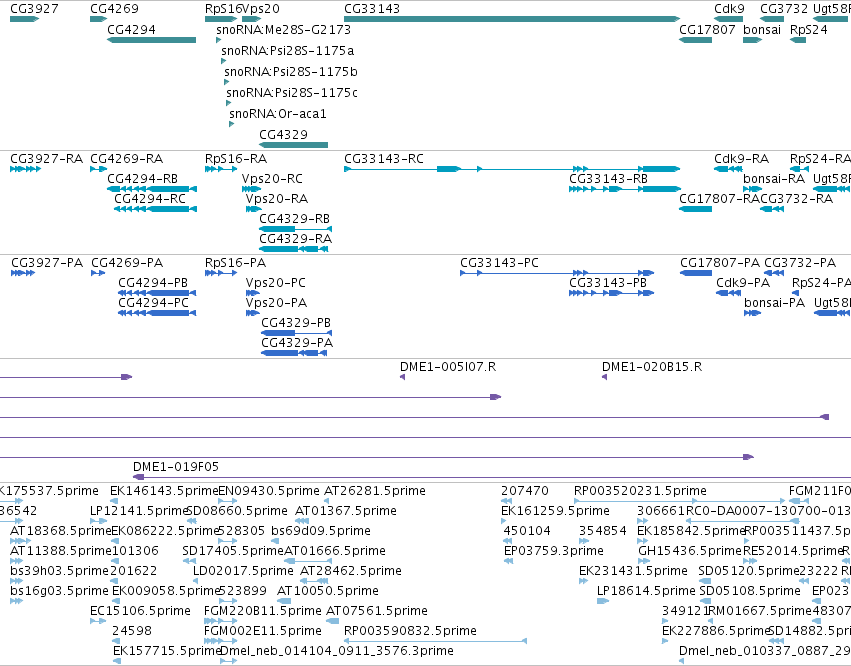Image resolution: width=851 pixels, height=666 pixels.
Task: Open the DME1-005I07.R clone end
Action: 402,377
